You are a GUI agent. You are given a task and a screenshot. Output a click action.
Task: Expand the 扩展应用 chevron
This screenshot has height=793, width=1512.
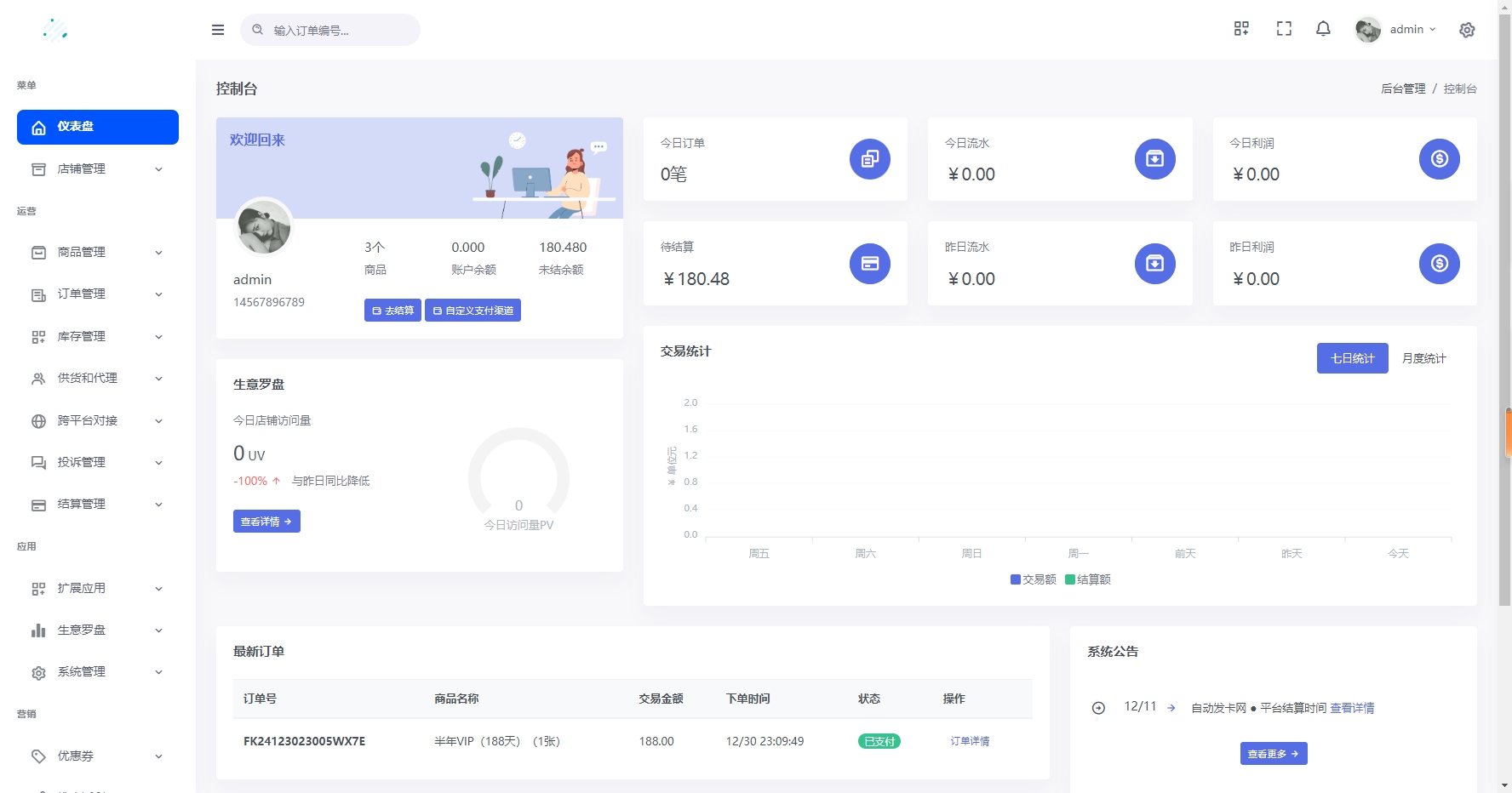tap(158, 589)
